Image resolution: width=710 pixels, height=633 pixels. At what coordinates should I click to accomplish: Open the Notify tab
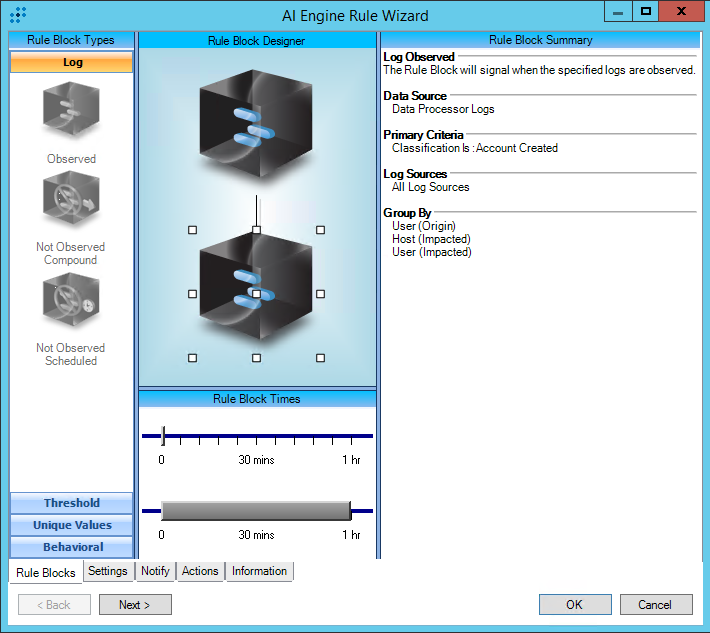tap(155, 571)
